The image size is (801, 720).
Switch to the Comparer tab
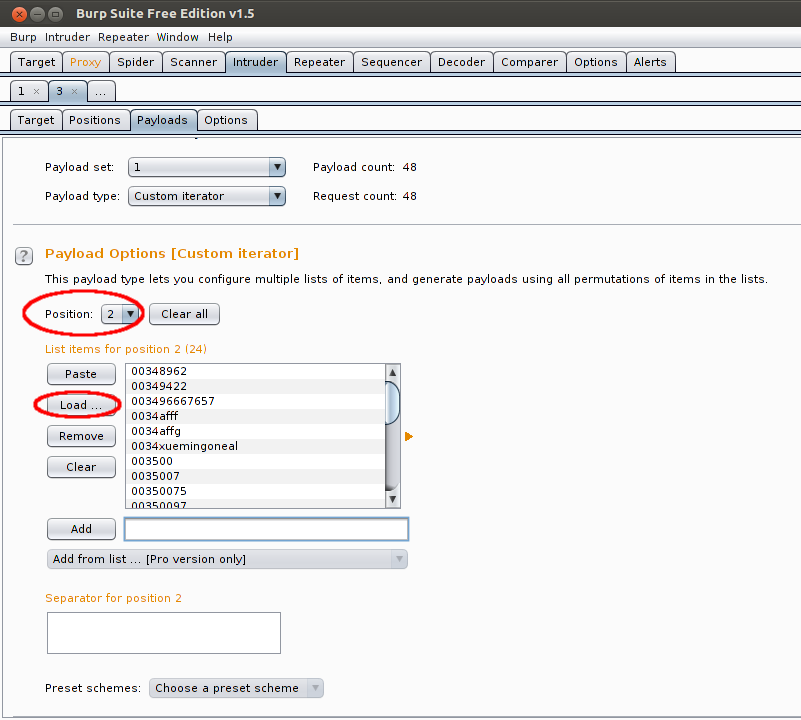529,62
